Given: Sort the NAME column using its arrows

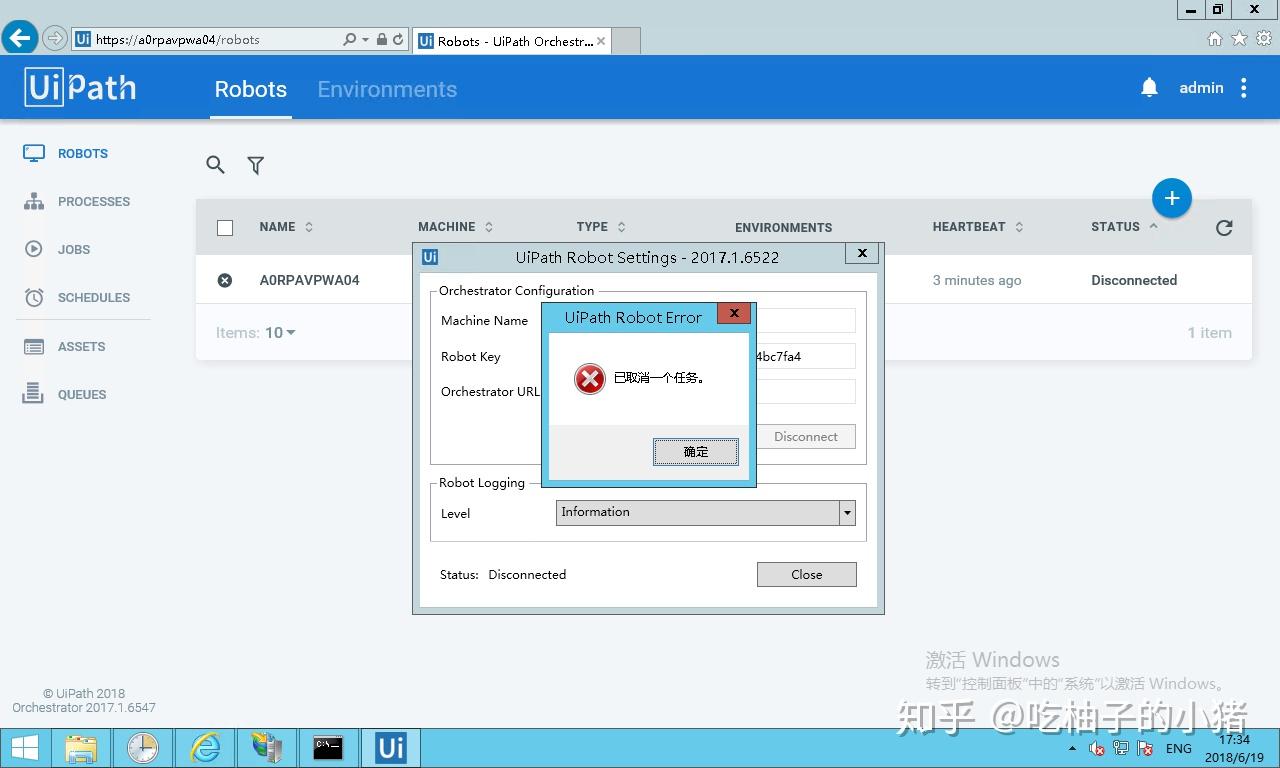Looking at the screenshot, I should tap(308, 227).
